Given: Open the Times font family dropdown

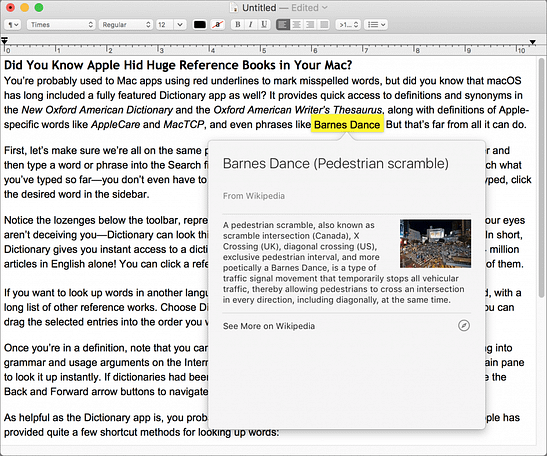Looking at the screenshot, I should (x=61, y=24).
